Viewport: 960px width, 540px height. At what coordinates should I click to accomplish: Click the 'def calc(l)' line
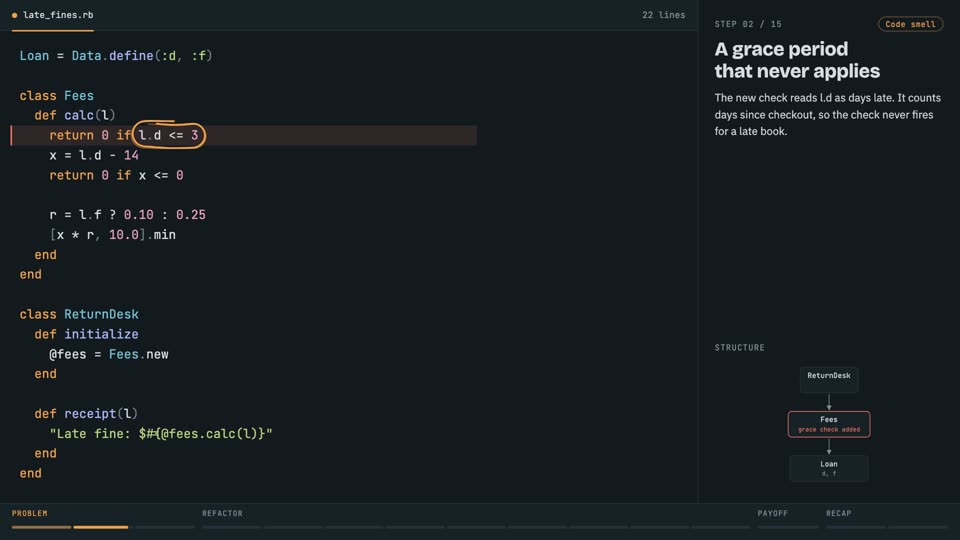click(x=75, y=115)
